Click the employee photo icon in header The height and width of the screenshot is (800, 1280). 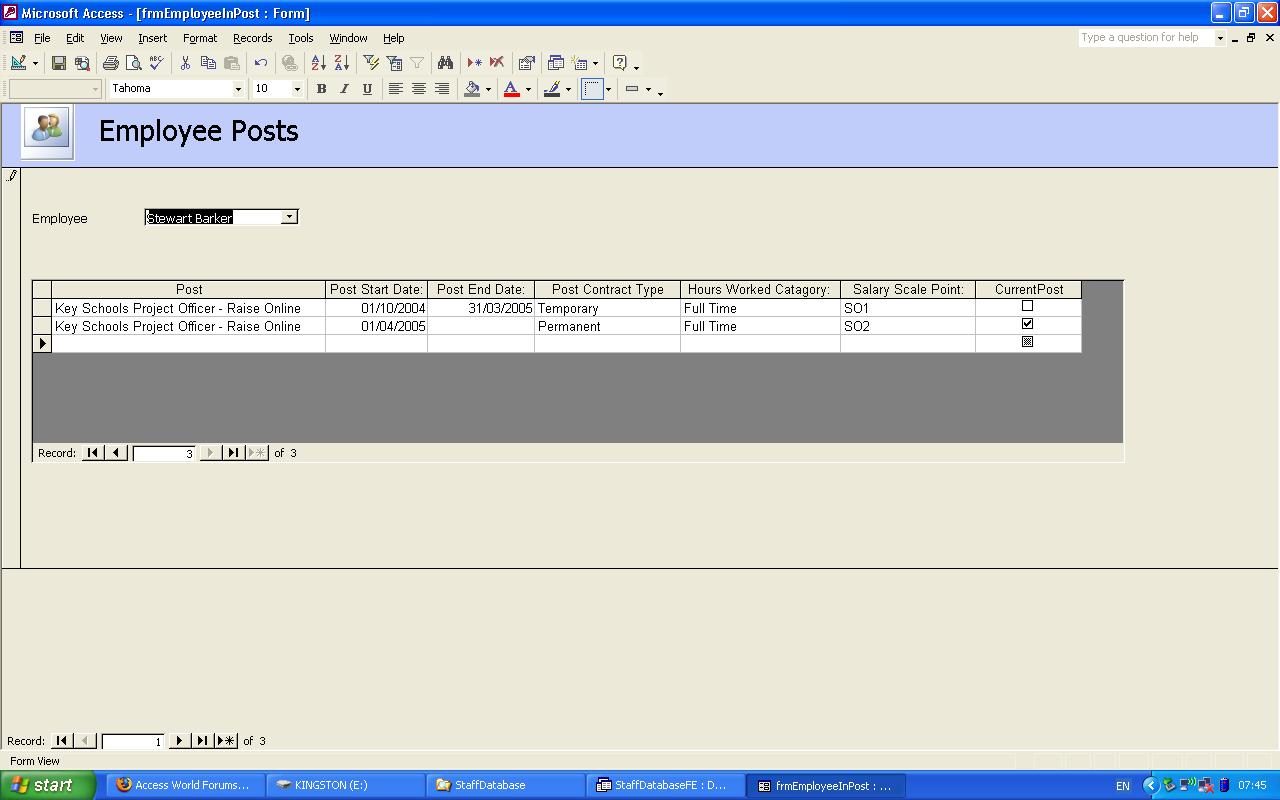[47, 130]
